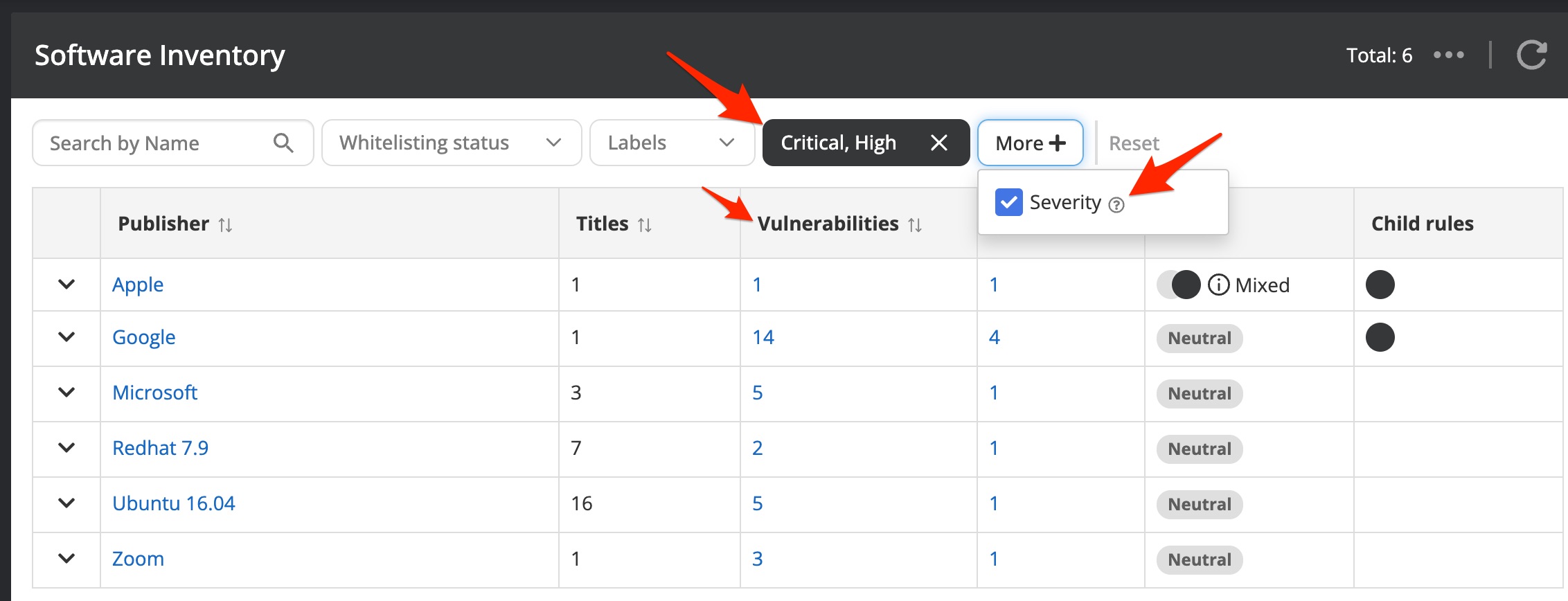Image resolution: width=1568 pixels, height=601 pixels.
Task: Expand the Zoom publisher row
Action: click(66, 558)
